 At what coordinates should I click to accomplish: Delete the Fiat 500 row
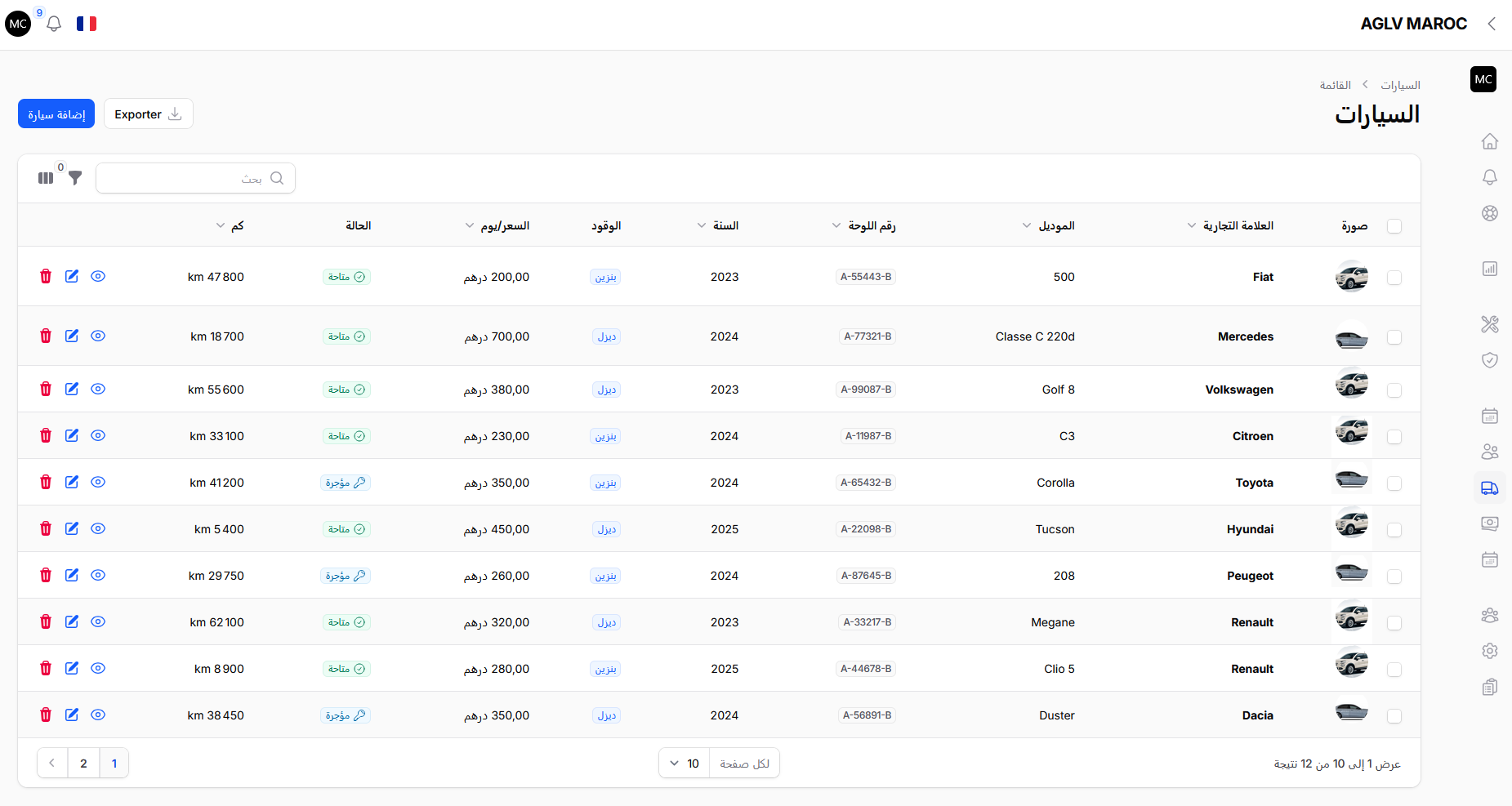[x=46, y=276]
